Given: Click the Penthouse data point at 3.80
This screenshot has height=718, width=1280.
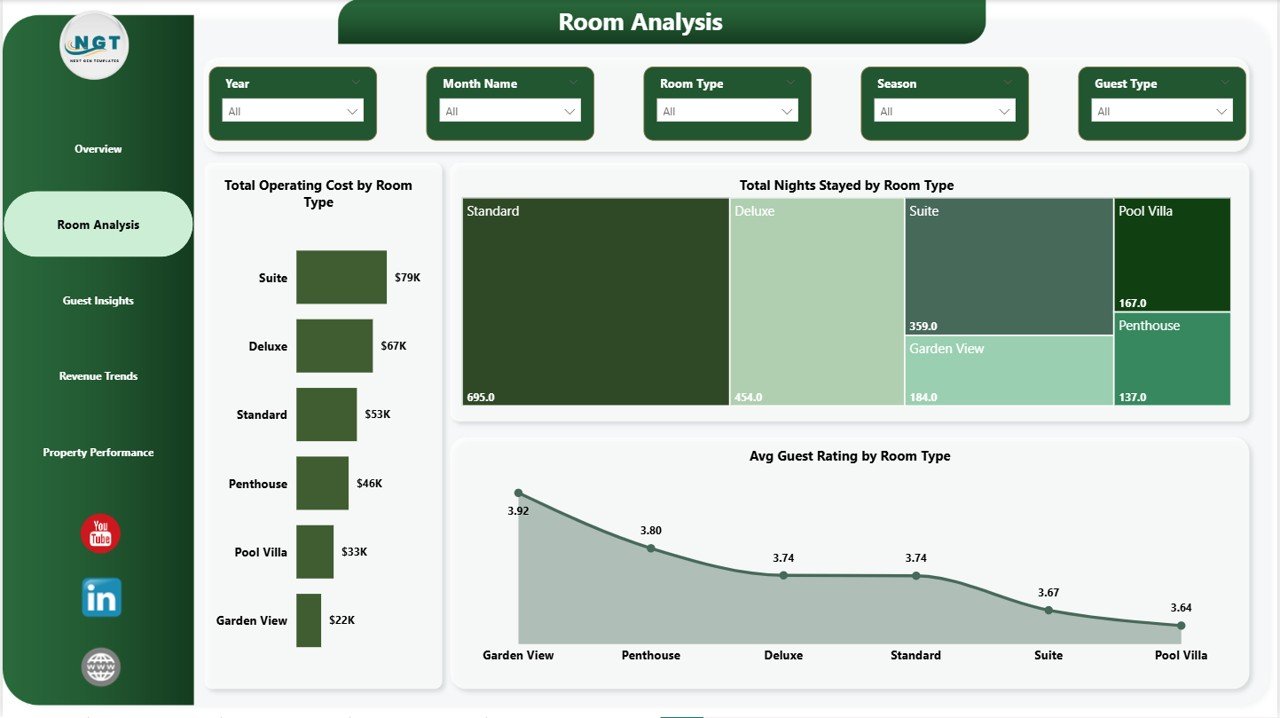Looking at the screenshot, I should tap(651, 548).
